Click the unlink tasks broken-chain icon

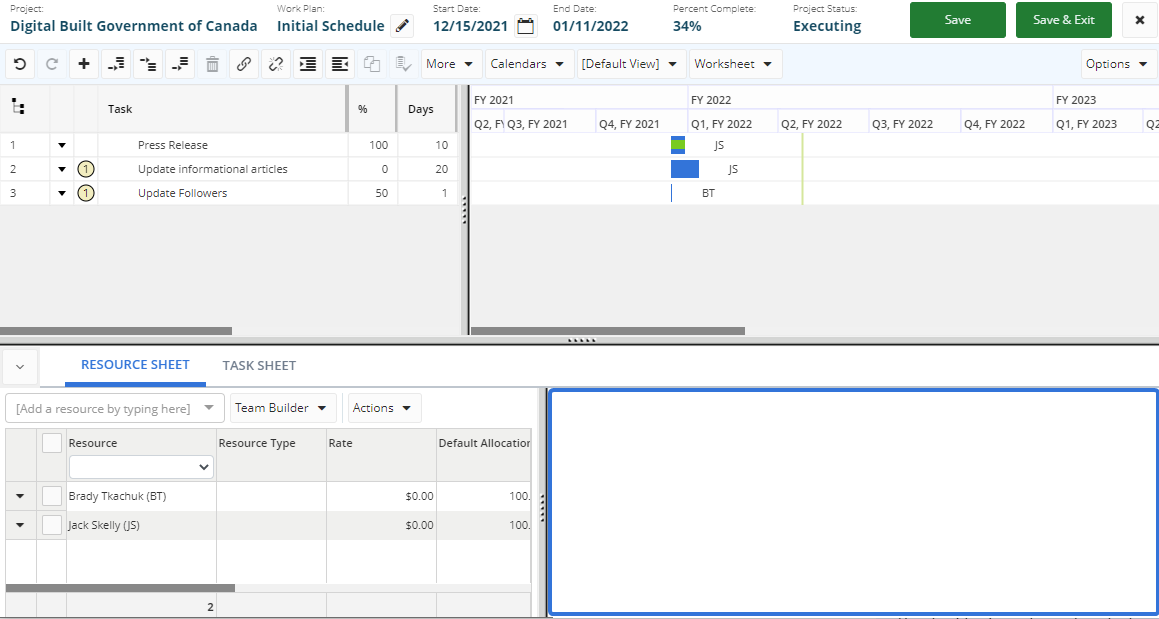276,64
